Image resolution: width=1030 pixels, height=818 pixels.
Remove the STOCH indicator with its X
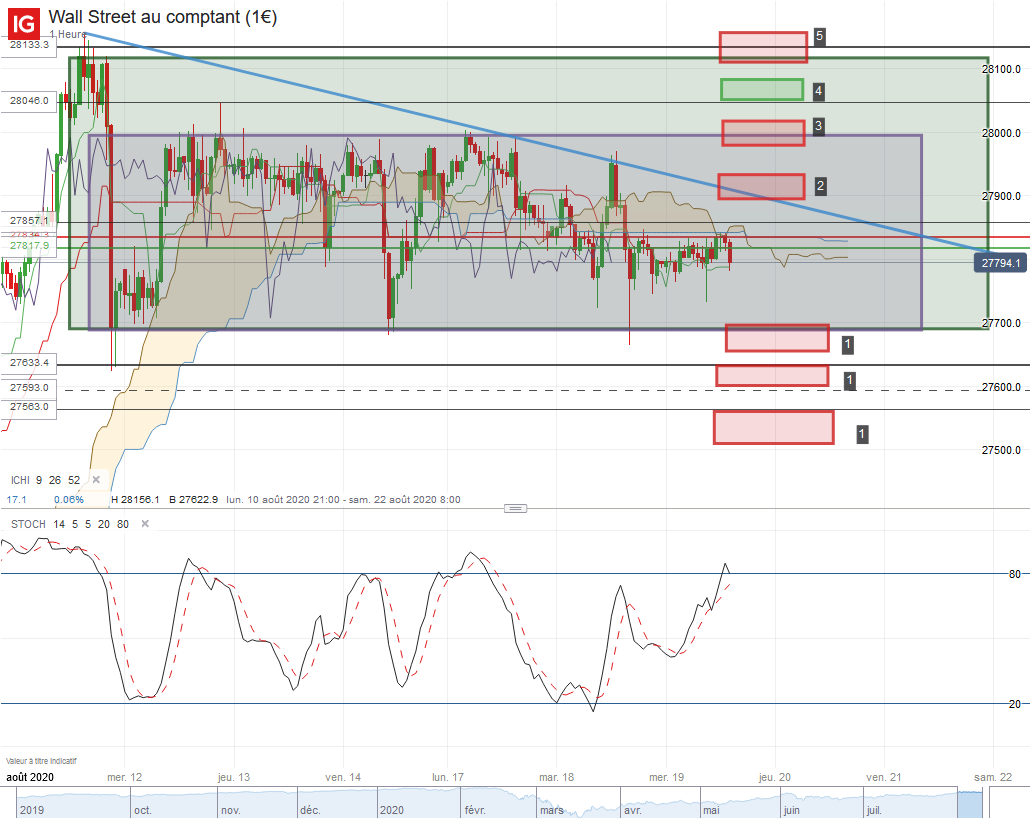(x=145, y=524)
